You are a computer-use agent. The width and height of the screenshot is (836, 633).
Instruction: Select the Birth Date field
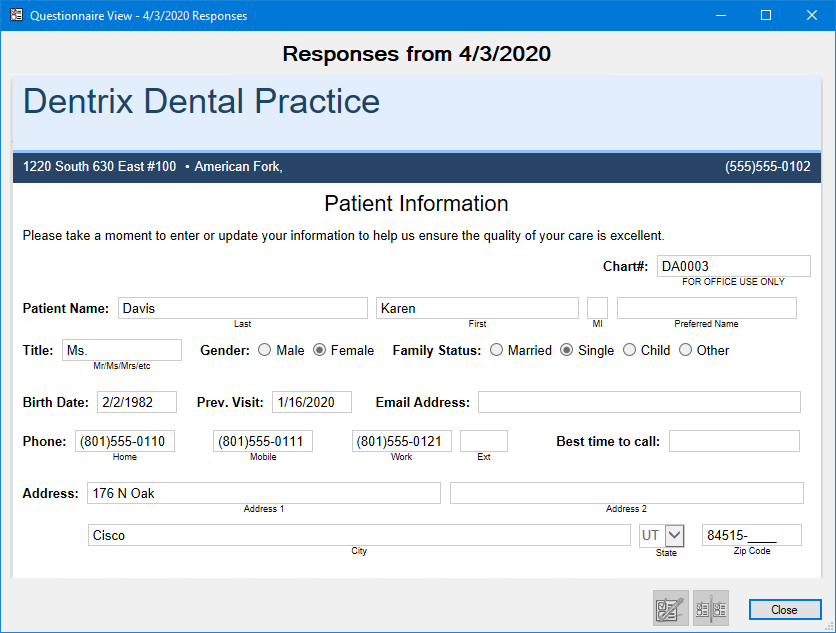pyautogui.click(x=137, y=402)
